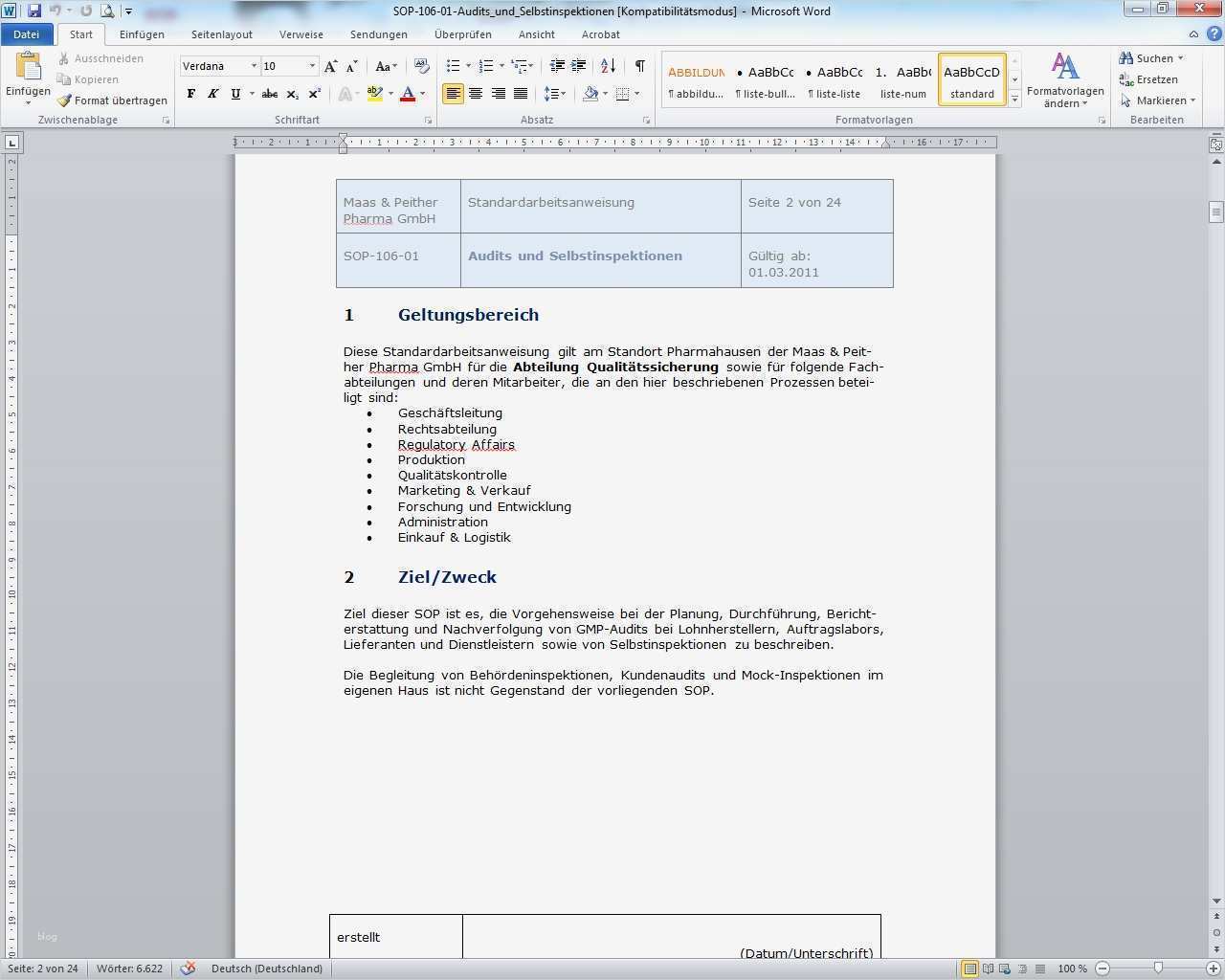This screenshot has width=1225, height=980.
Task: Apply the abbildu... style
Action: (696, 79)
